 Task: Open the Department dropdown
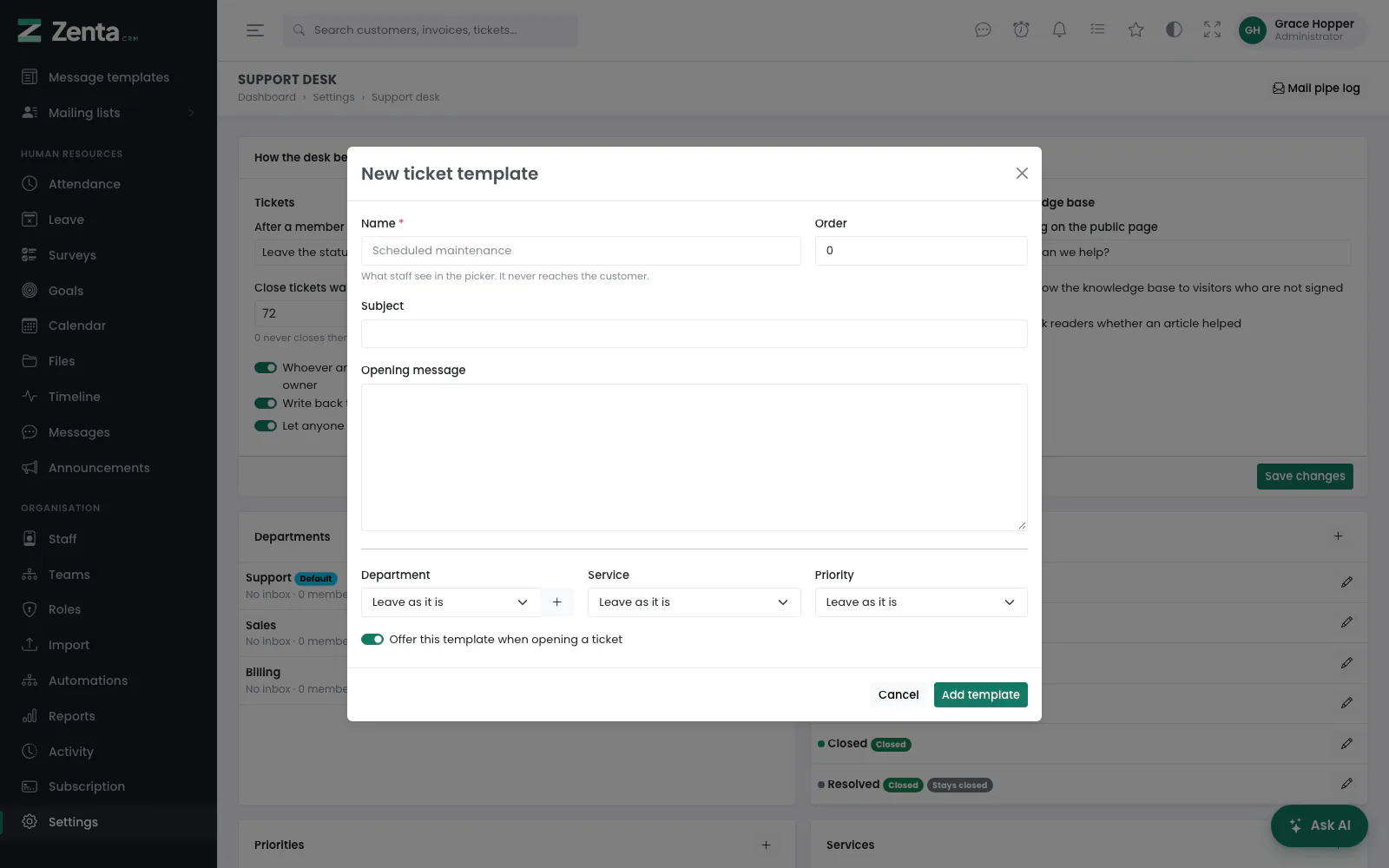[451, 602]
